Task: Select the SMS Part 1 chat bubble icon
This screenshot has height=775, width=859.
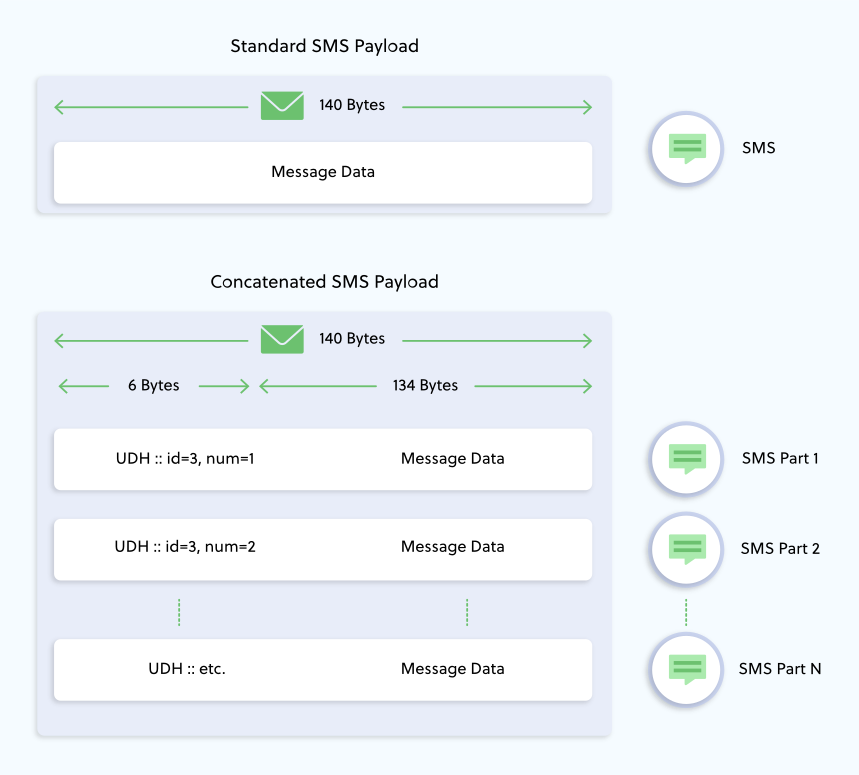Action: click(x=685, y=459)
